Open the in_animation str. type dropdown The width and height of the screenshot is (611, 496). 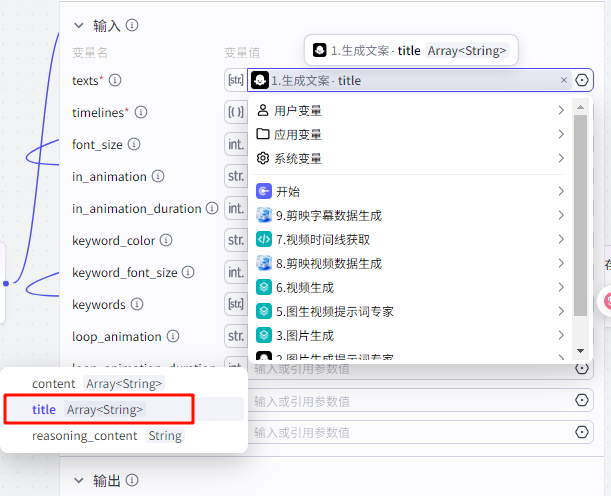235,176
